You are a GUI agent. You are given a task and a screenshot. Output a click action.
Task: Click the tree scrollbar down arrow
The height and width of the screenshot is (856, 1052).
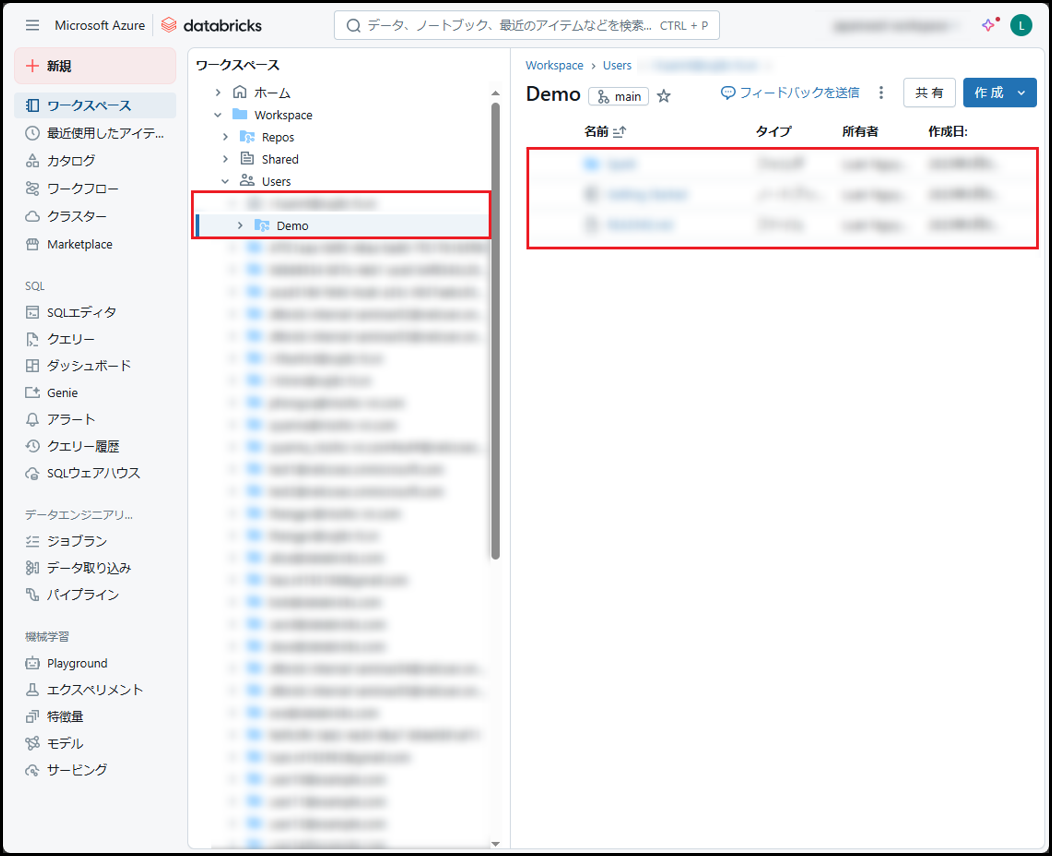point(495,844)
